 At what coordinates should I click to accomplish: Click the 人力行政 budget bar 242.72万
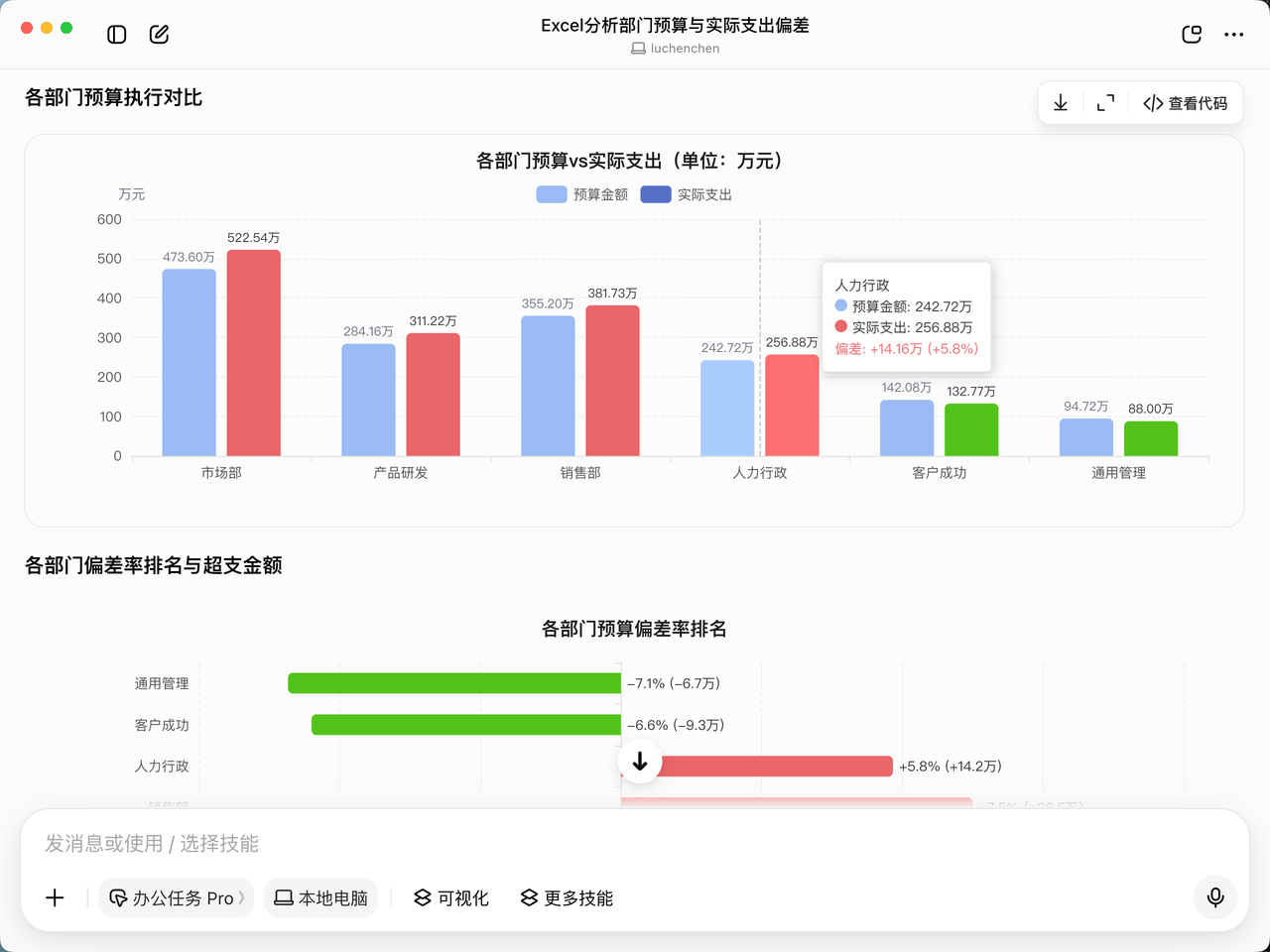(x=727, y=409)
